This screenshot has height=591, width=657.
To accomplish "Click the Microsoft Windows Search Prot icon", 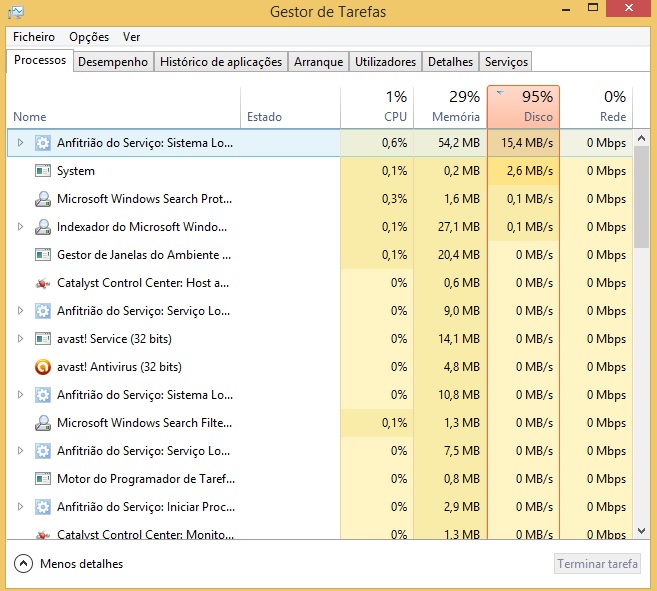I will 43,199.
